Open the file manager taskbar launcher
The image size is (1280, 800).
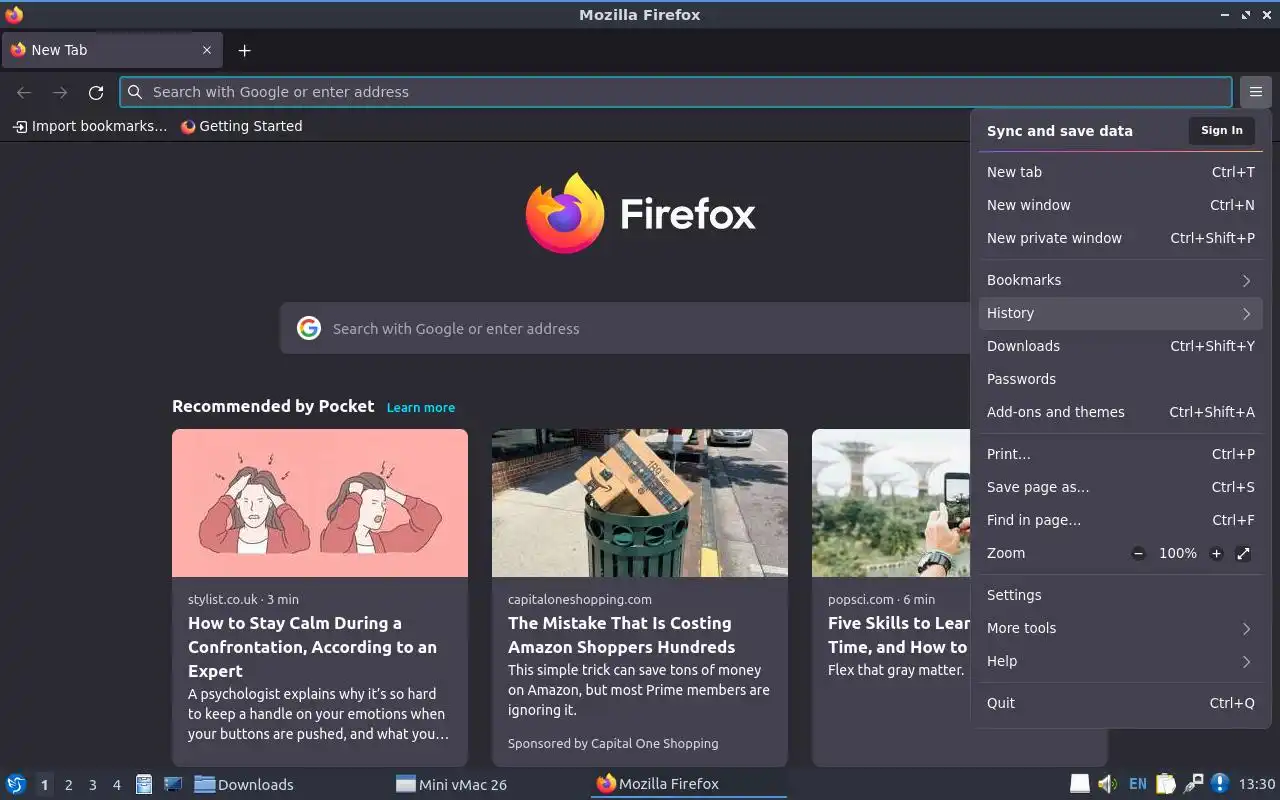[144, 784]
